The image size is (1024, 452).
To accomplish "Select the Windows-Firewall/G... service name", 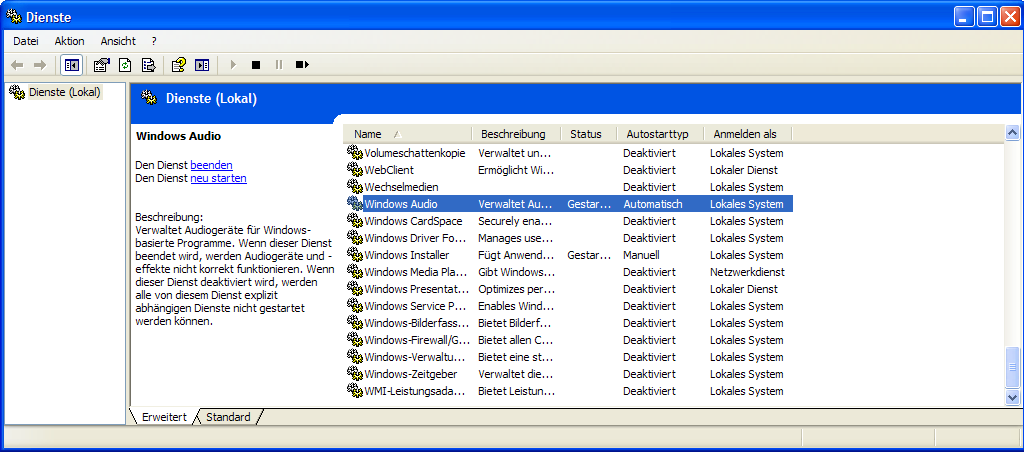I will pyautogui.click(x=417, y=340).
